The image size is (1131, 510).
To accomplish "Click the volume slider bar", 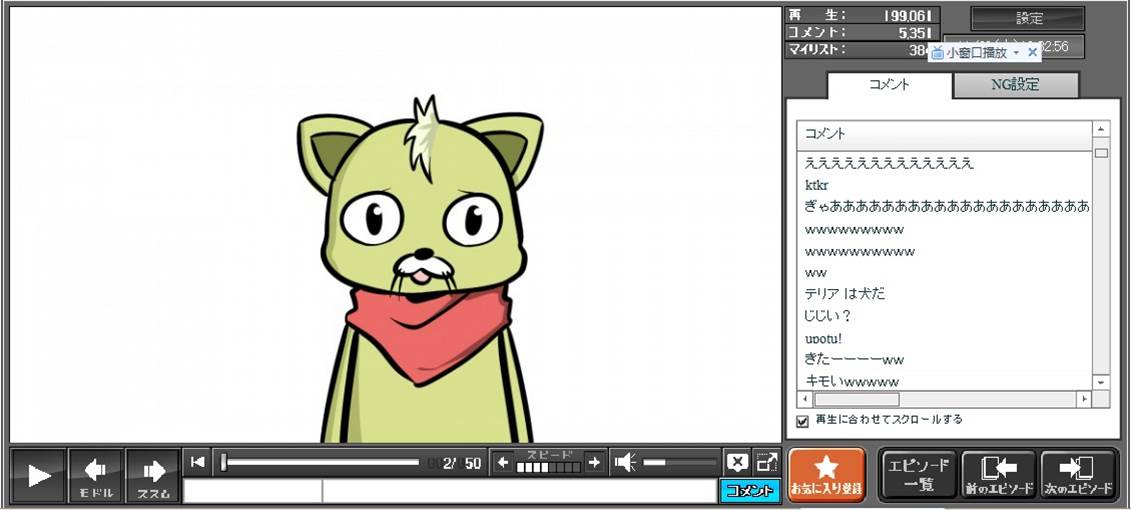I will (x=680, y=462).
